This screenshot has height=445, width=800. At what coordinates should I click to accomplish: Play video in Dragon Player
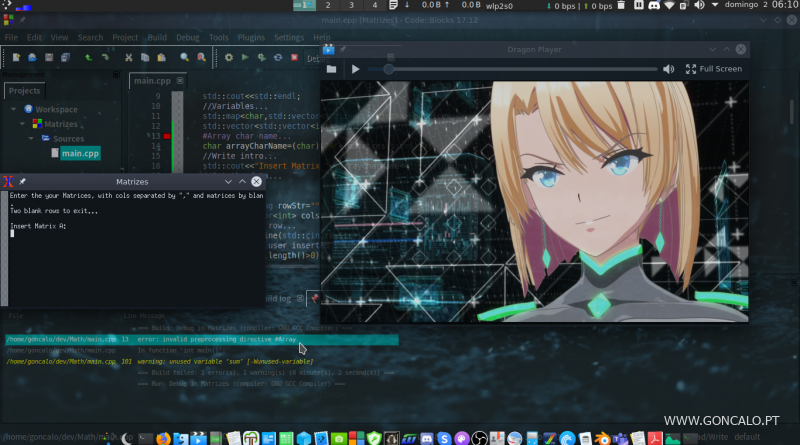[355, 69]
